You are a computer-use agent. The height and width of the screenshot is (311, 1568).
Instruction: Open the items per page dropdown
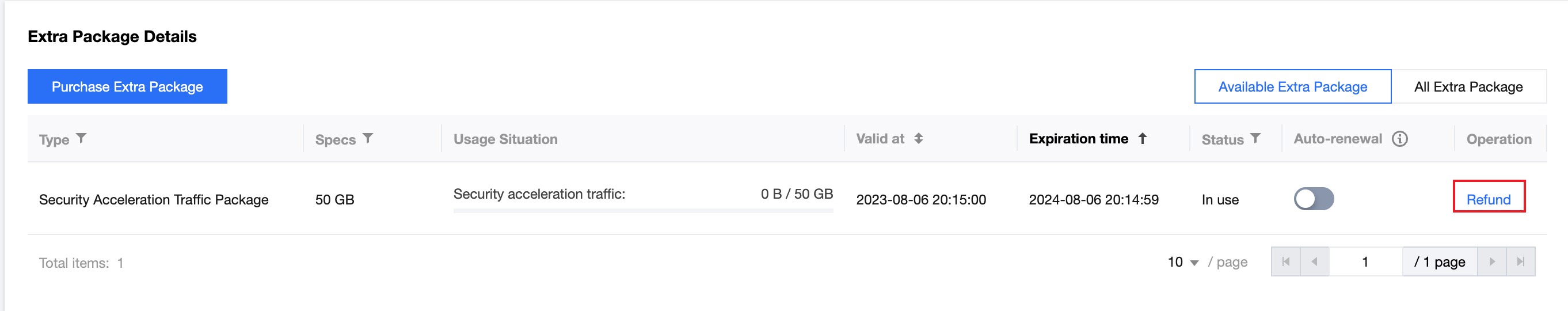pos(1183,262)
